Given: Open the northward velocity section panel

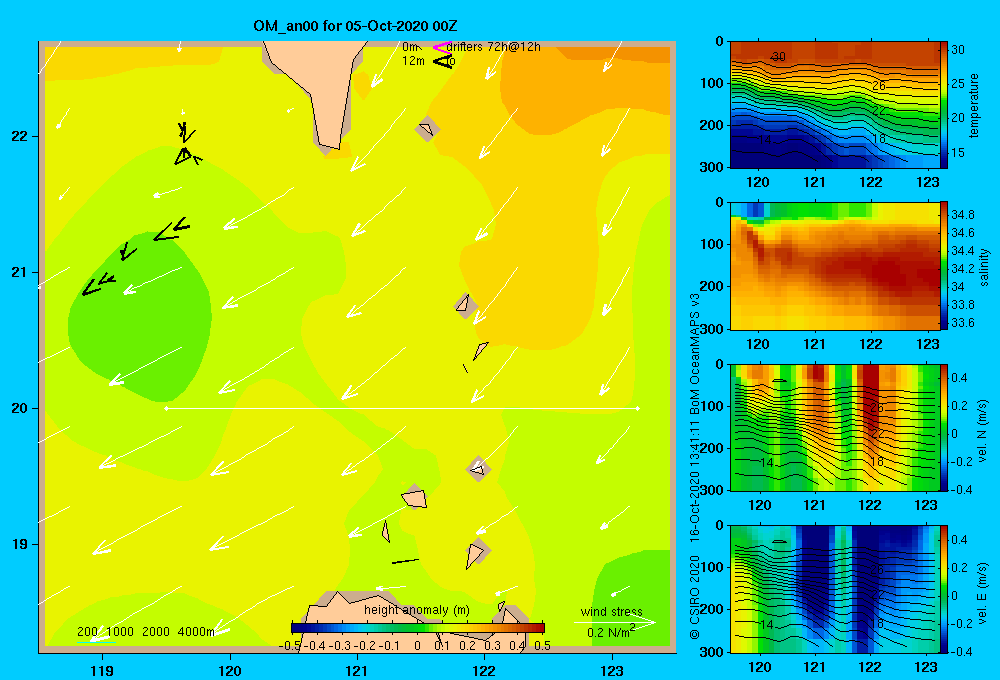Looking at the screenshot, I should tap(834, 428).
